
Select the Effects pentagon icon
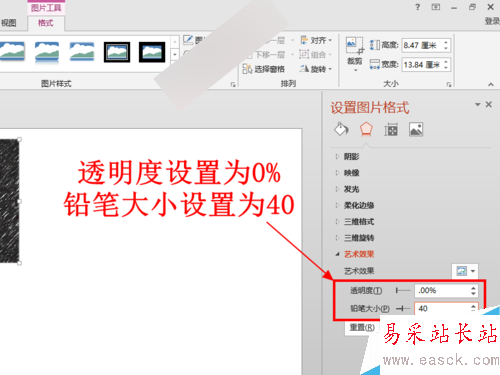click(x=366, y=129)
